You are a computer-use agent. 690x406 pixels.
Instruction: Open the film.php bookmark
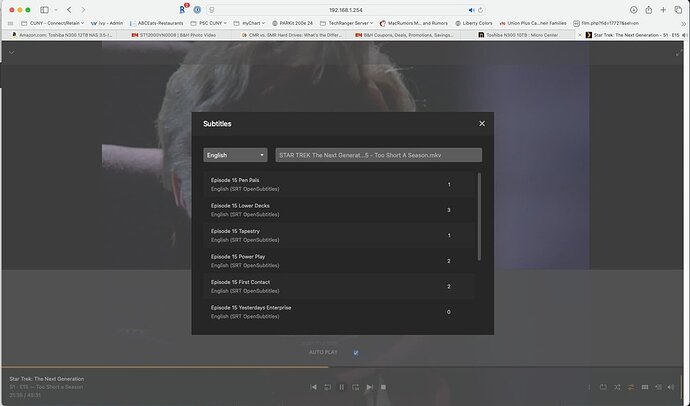[x=606, y=23]
